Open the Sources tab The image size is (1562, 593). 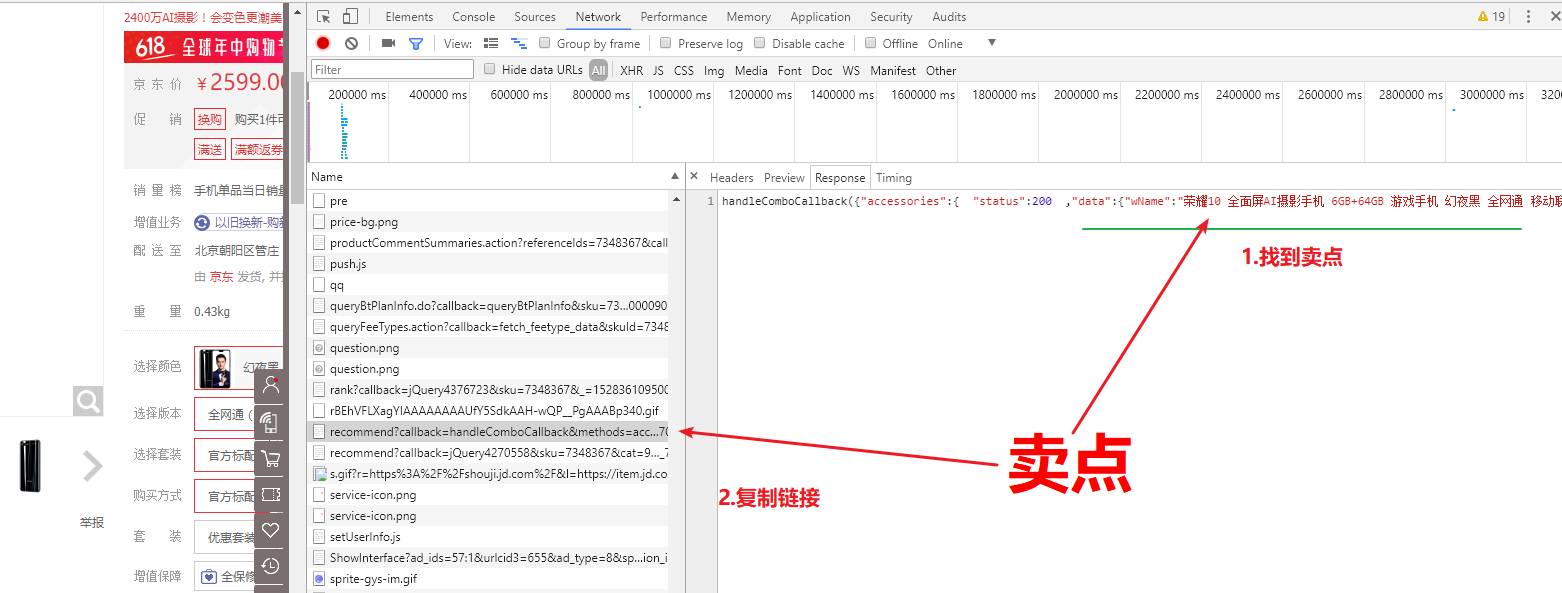point(535,16)
